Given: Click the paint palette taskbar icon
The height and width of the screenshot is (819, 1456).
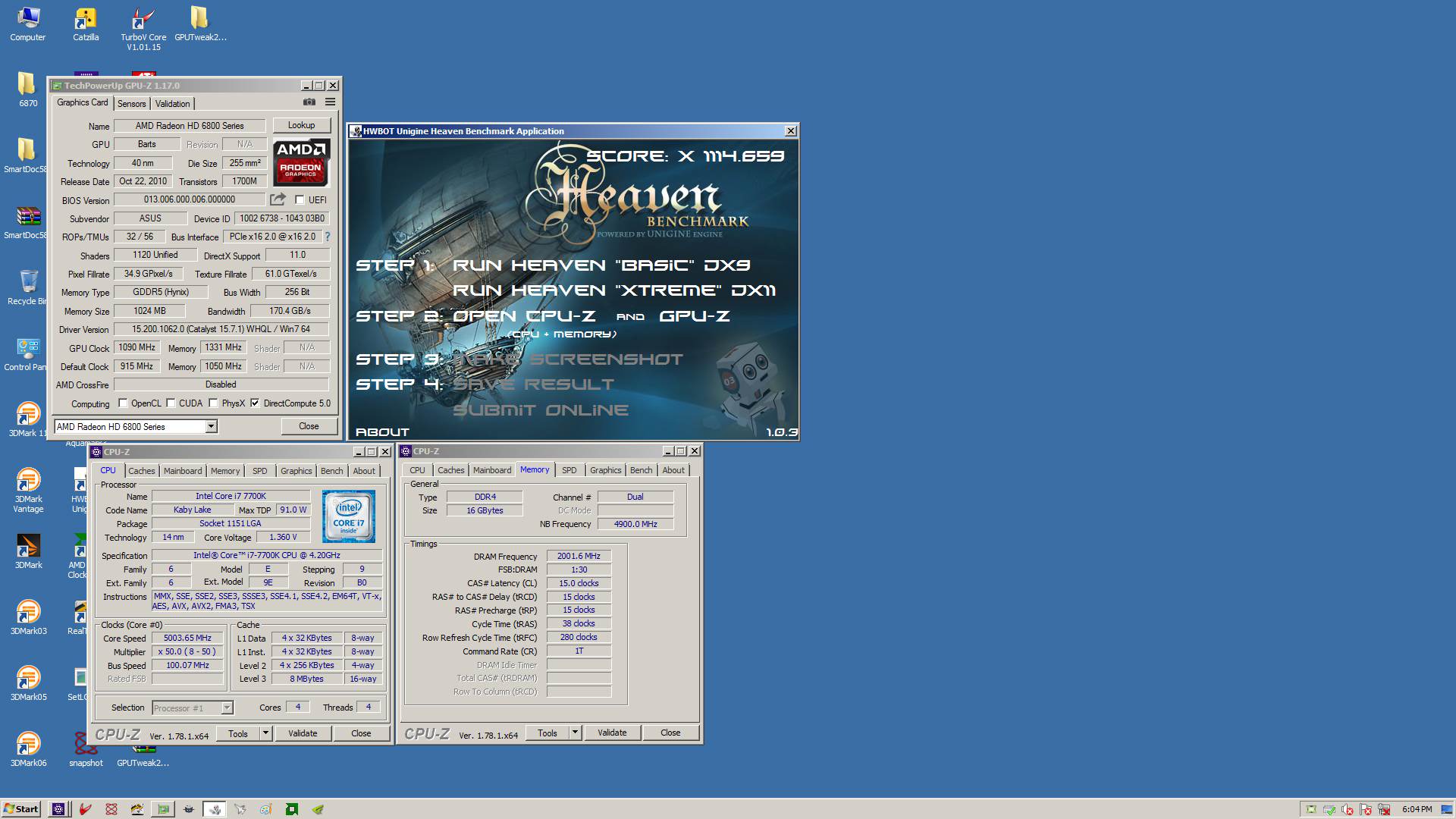Looking at the screenshot, I should [x=265, y=809].
